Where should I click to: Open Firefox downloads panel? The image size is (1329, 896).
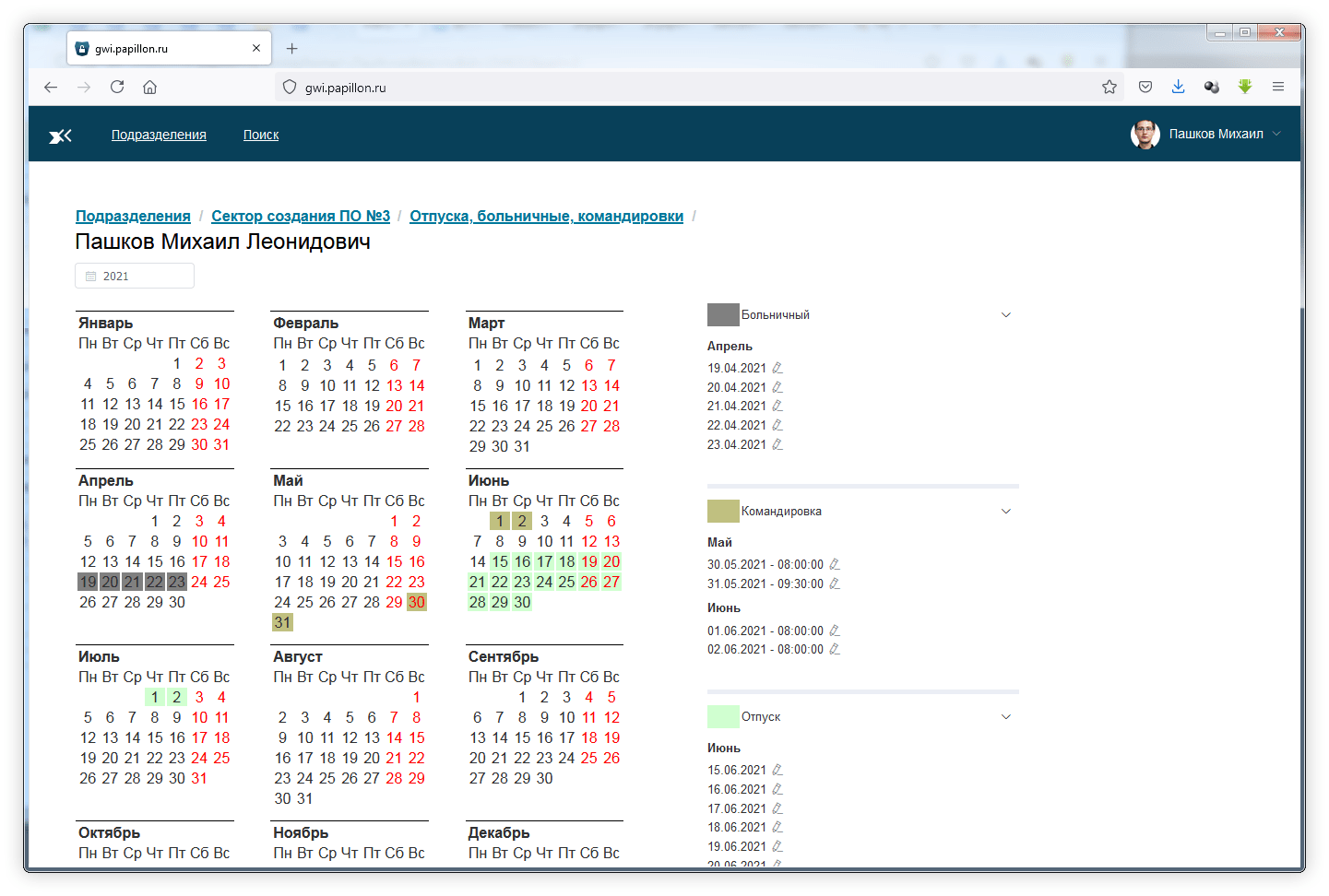[1178, 87]
